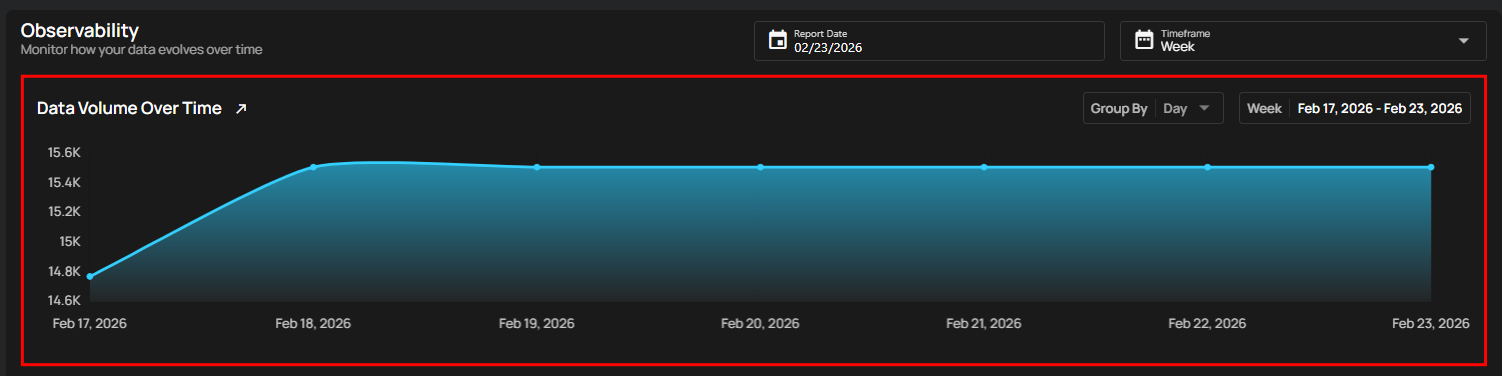Open the Timeframe Week dropdown arrow
Screen dimensions: 1502x376
[1464, 41]
